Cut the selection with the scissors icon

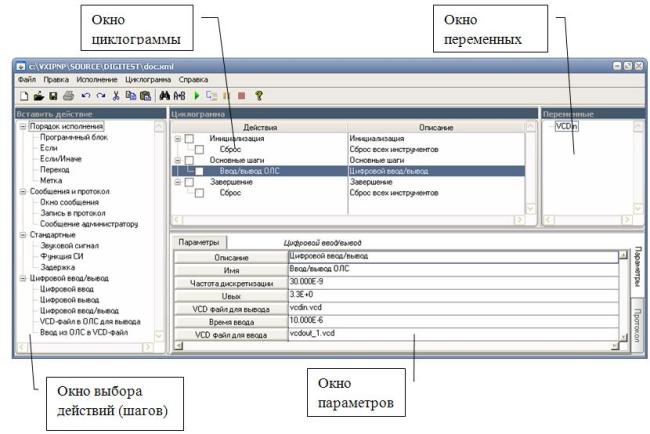coord(116,96)
